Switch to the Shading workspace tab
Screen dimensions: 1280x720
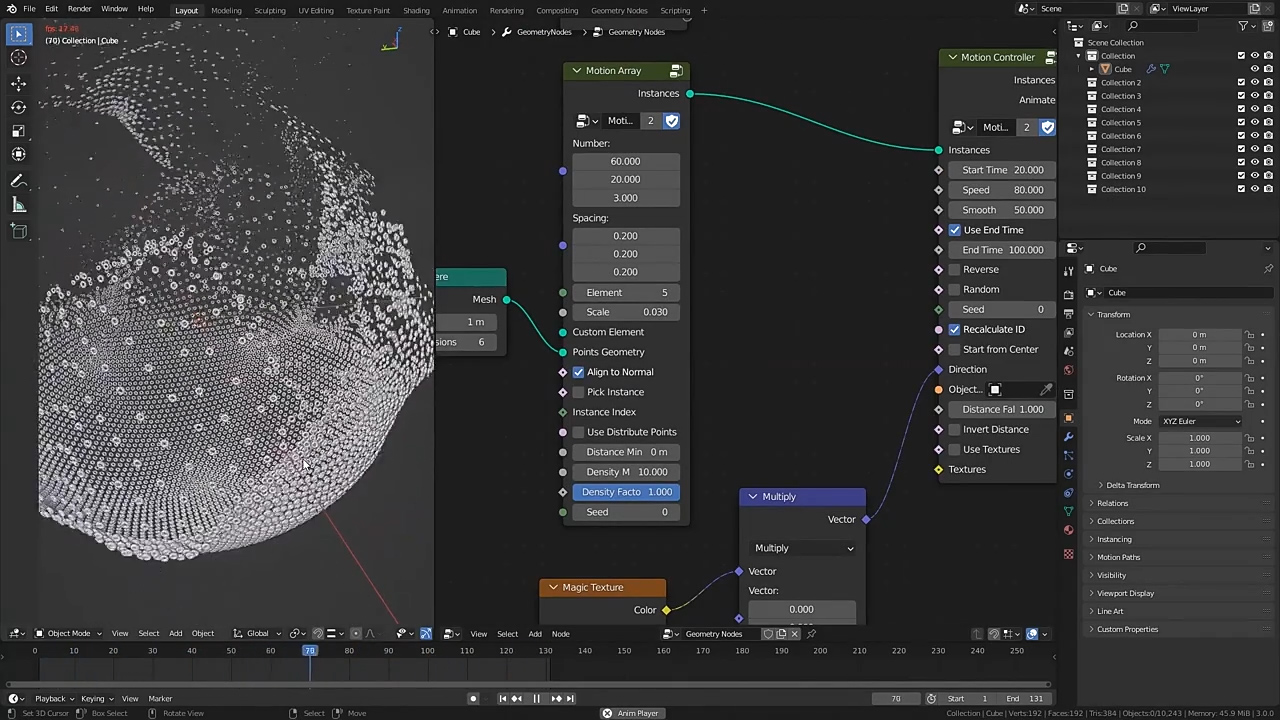click(416, 10)
